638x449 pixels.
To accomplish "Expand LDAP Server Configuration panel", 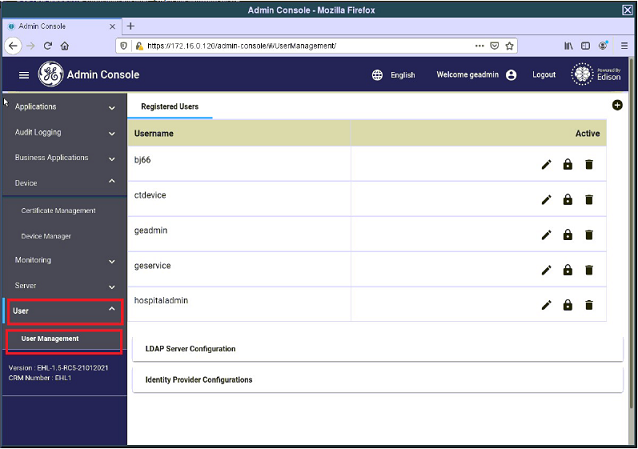I will (376, 349).
